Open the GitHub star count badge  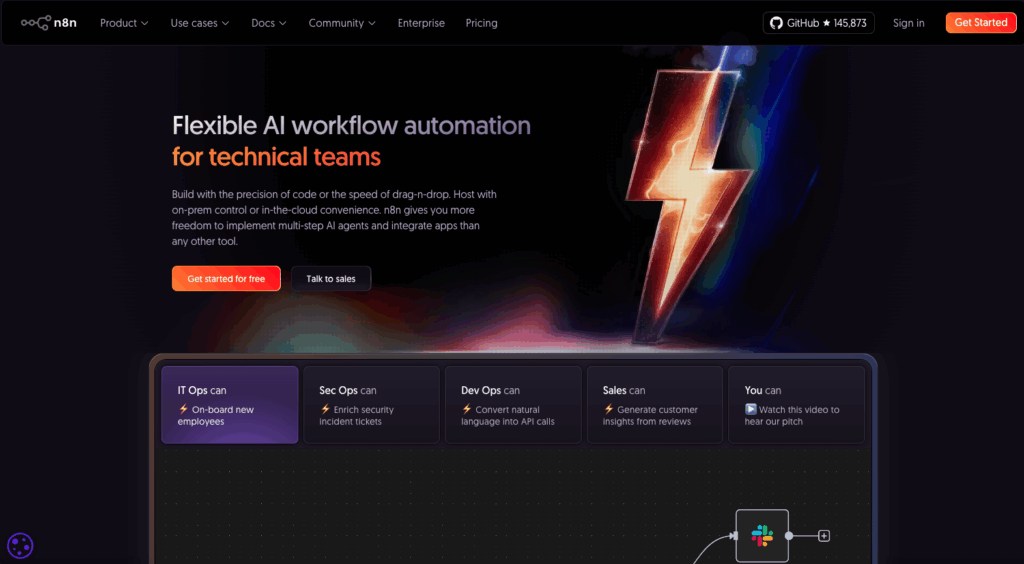point(817,23)
